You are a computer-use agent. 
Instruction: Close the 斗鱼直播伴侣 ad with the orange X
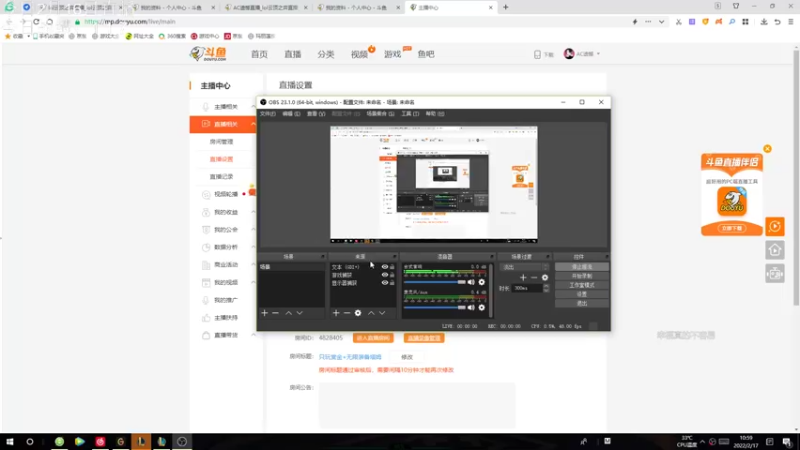[767, 148]
